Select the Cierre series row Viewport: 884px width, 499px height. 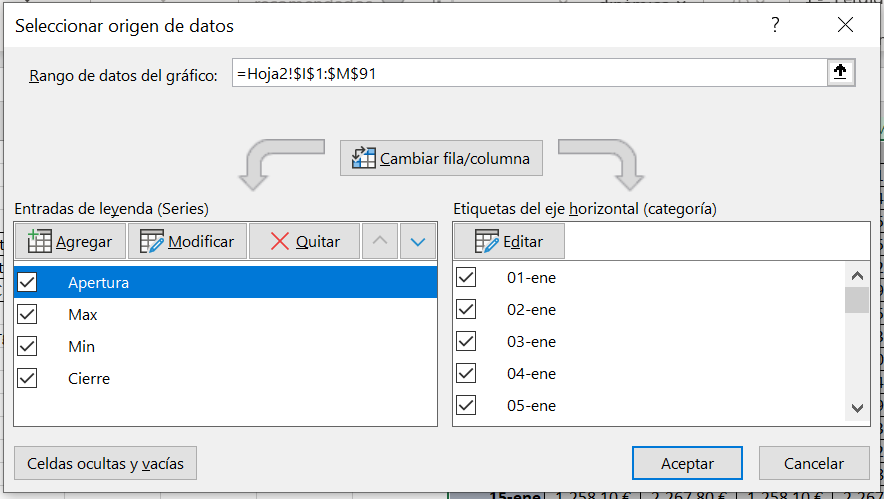[x=226, y=378]
